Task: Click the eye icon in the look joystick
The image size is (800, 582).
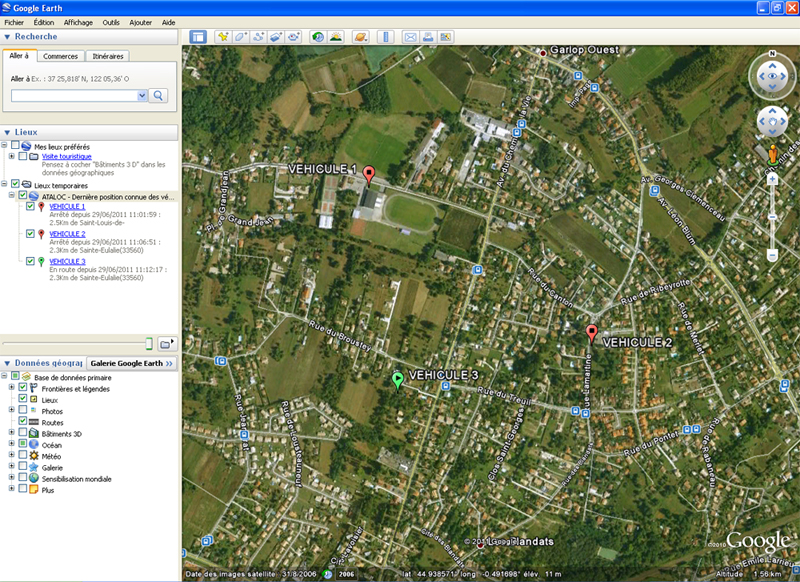Action: point(772,77)
